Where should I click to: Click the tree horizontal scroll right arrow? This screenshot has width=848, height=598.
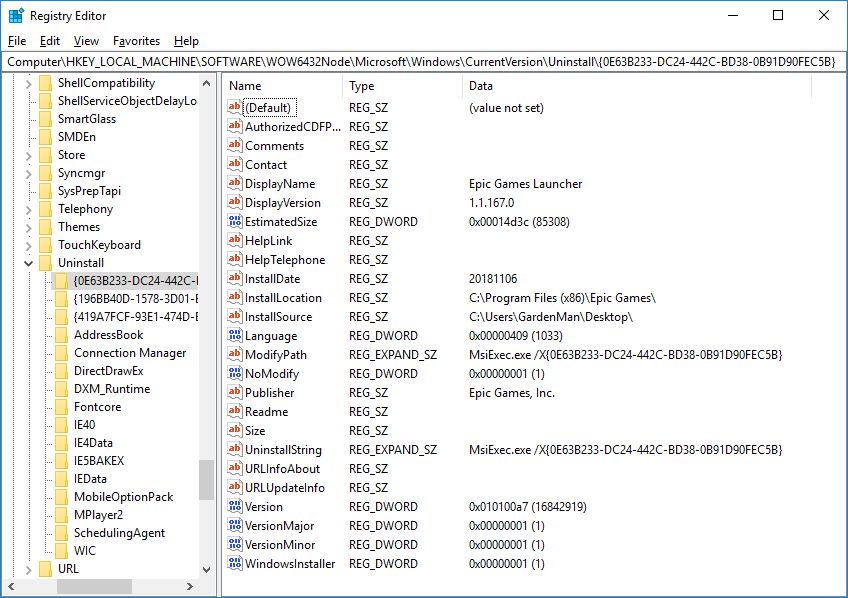click(x=190, y=586)
